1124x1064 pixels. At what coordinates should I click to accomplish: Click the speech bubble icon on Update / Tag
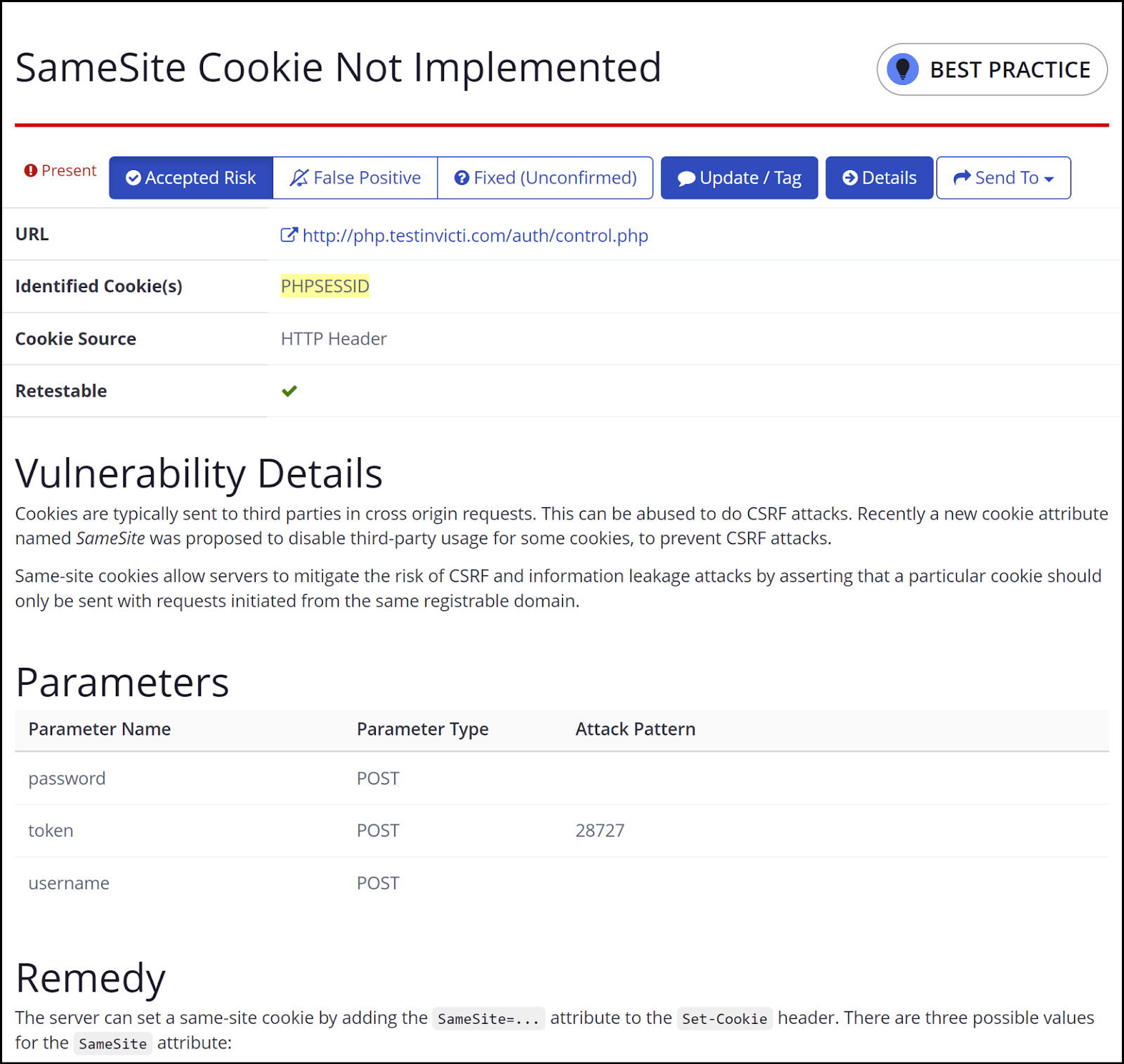coord(686,178)
